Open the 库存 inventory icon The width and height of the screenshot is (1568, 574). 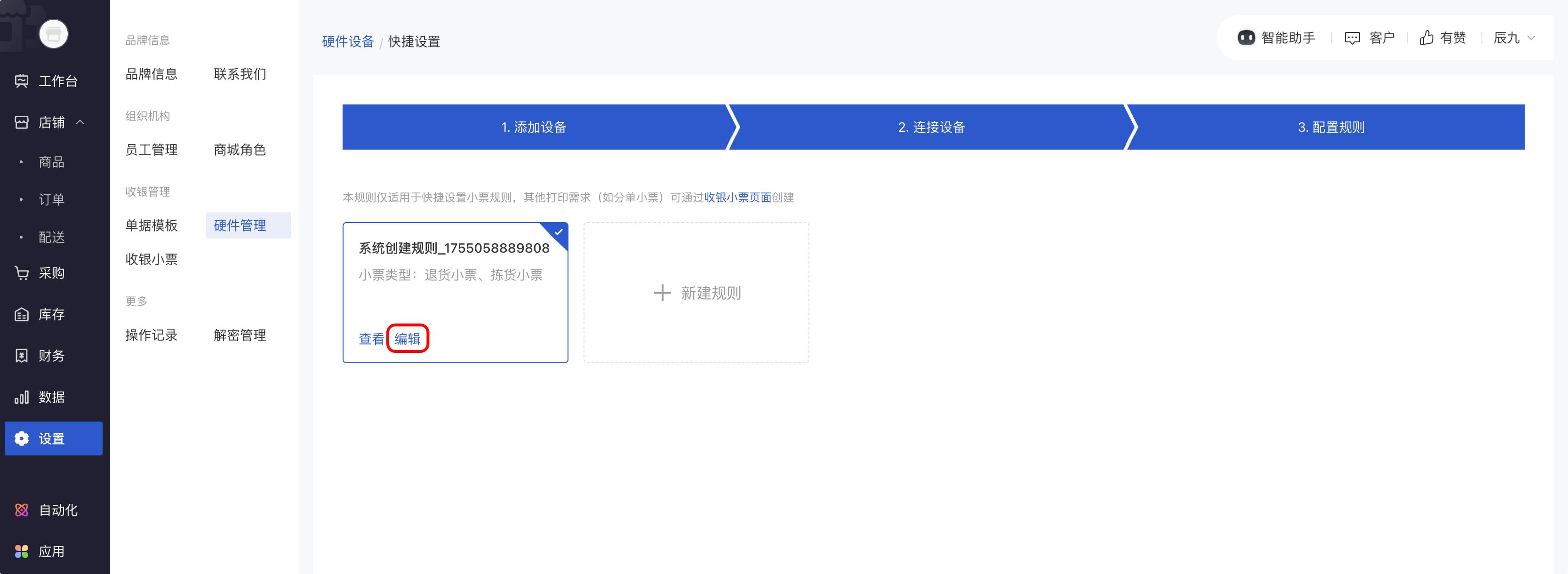click(21, 315)
